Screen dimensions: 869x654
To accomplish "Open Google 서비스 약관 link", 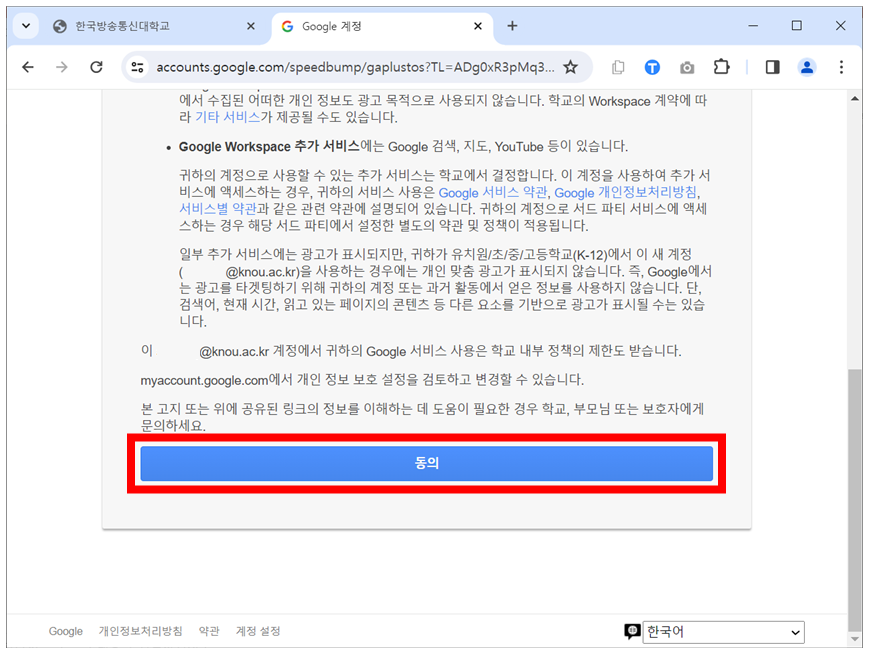I will (493, 192).
